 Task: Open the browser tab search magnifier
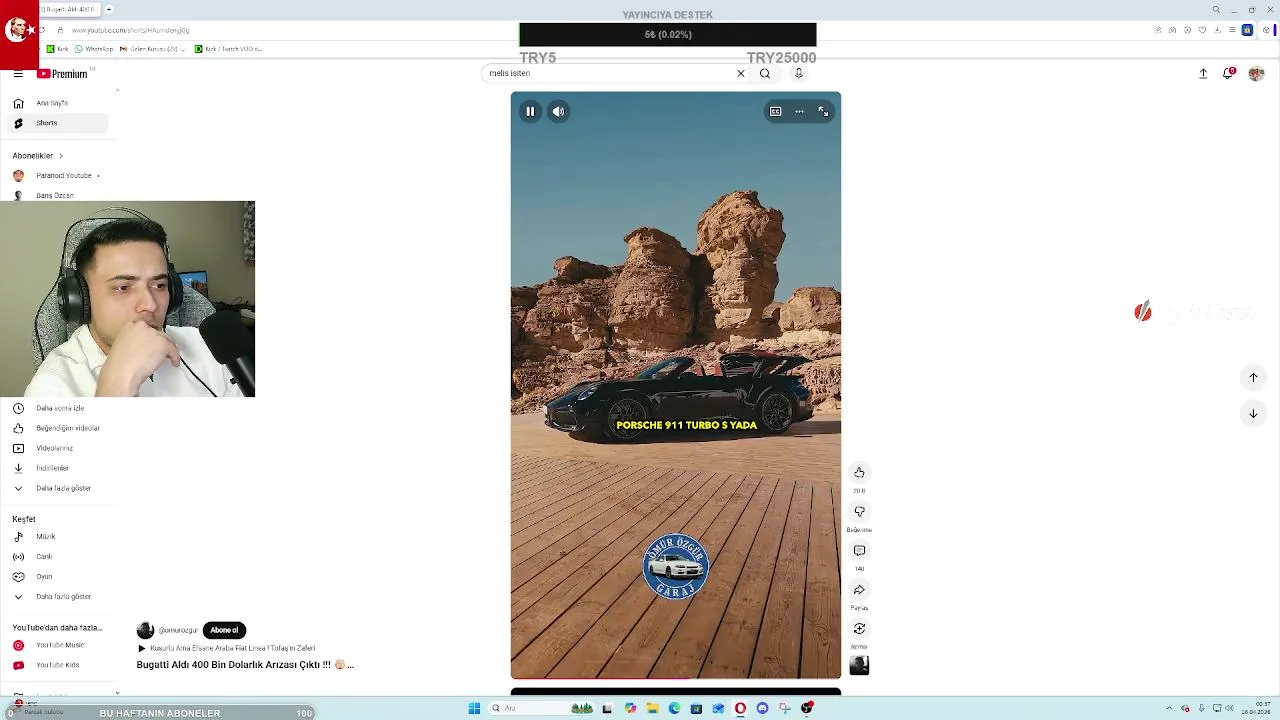pos(1216,10)
